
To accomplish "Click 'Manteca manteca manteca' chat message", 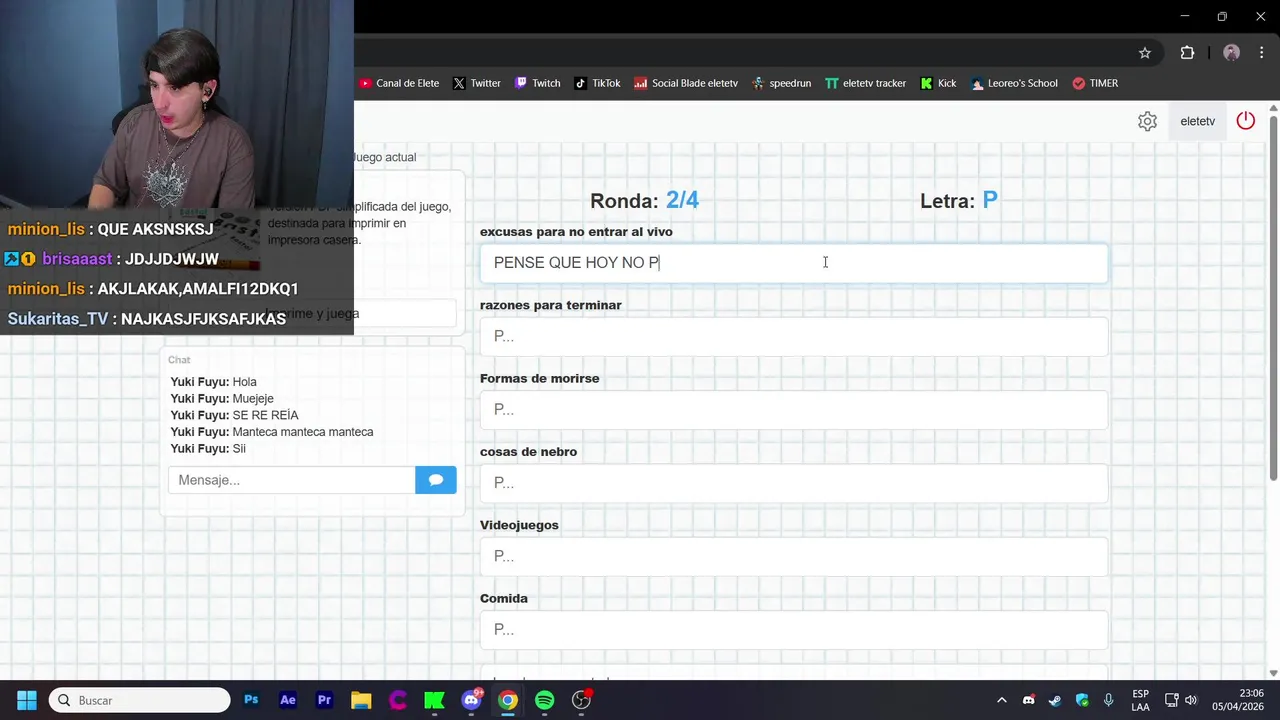I will click(x=303, y=432).
